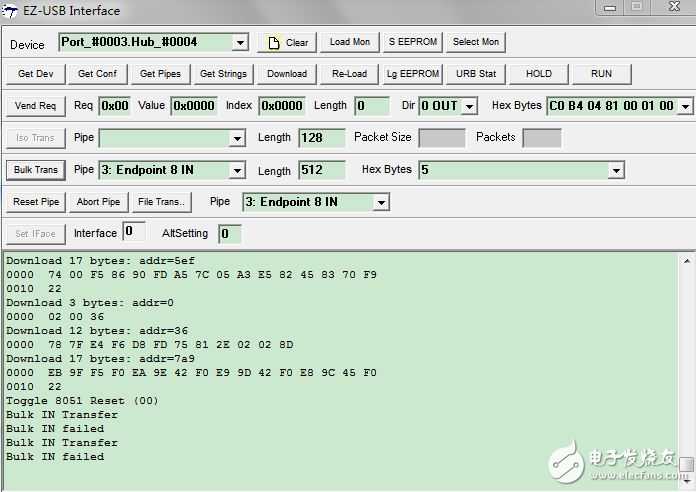Click Re-Load button

click(349, 74)
